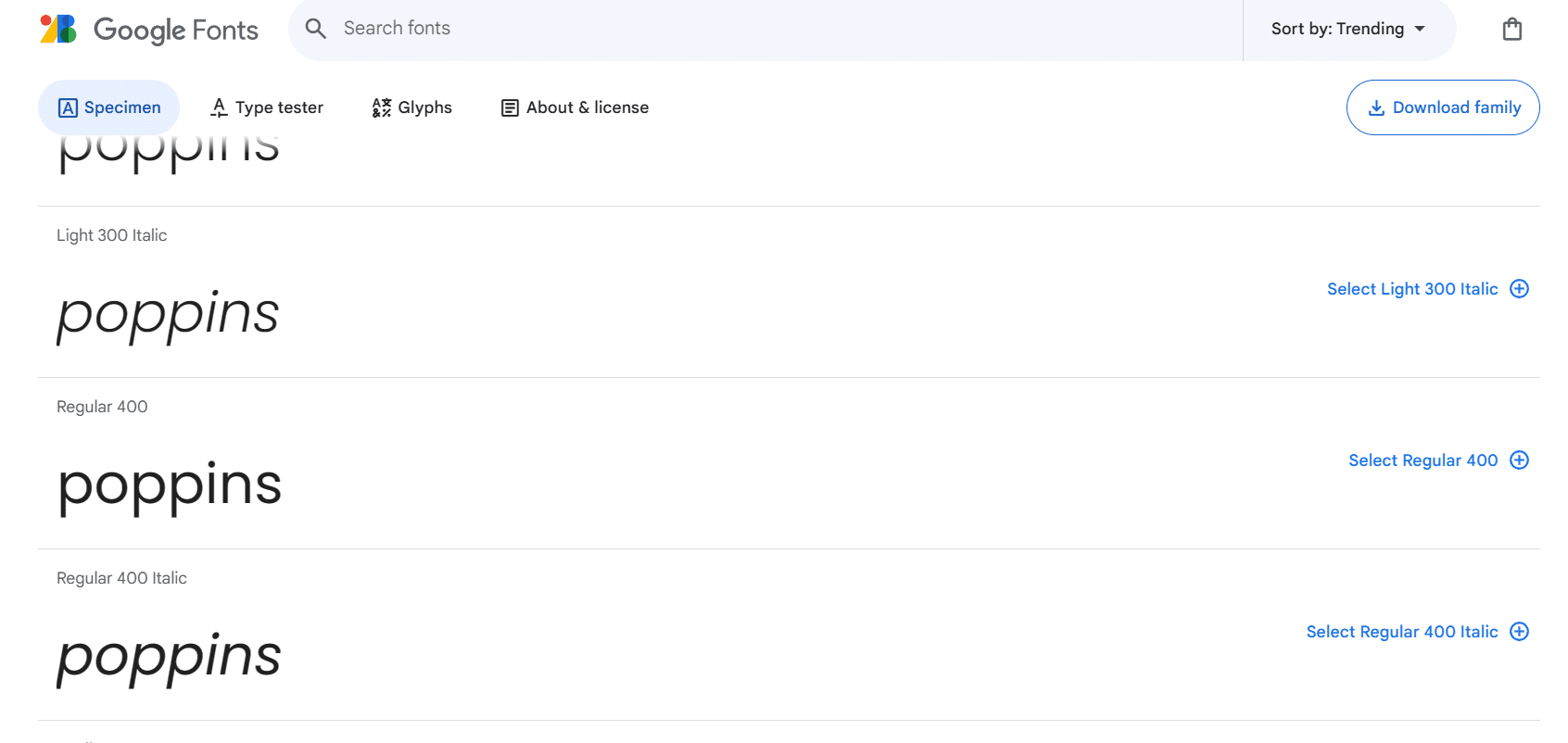Screen dimensions: 1568x743
Task: Select Light 300 Italic style
Action: 1411,289
